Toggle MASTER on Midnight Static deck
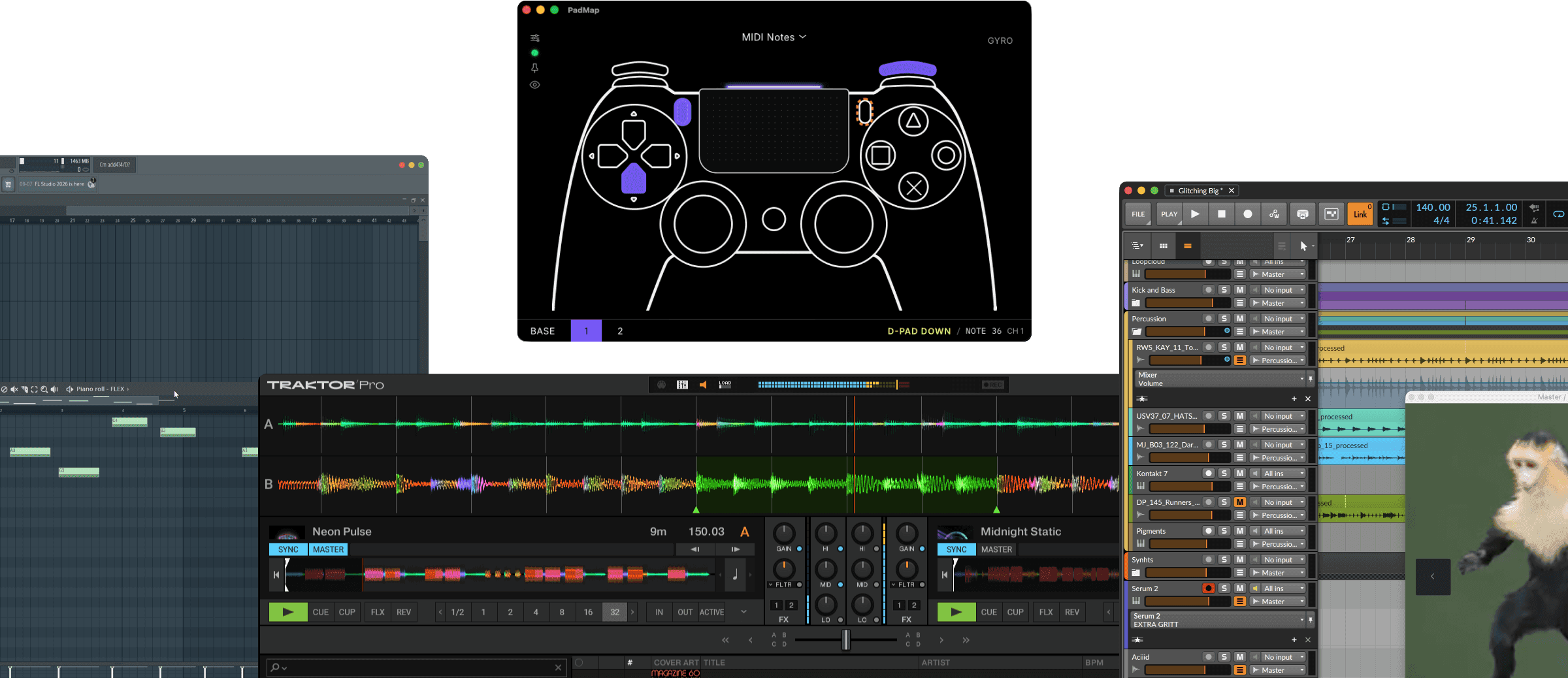This screenshot has width=1568, height=678. (996, 550)
